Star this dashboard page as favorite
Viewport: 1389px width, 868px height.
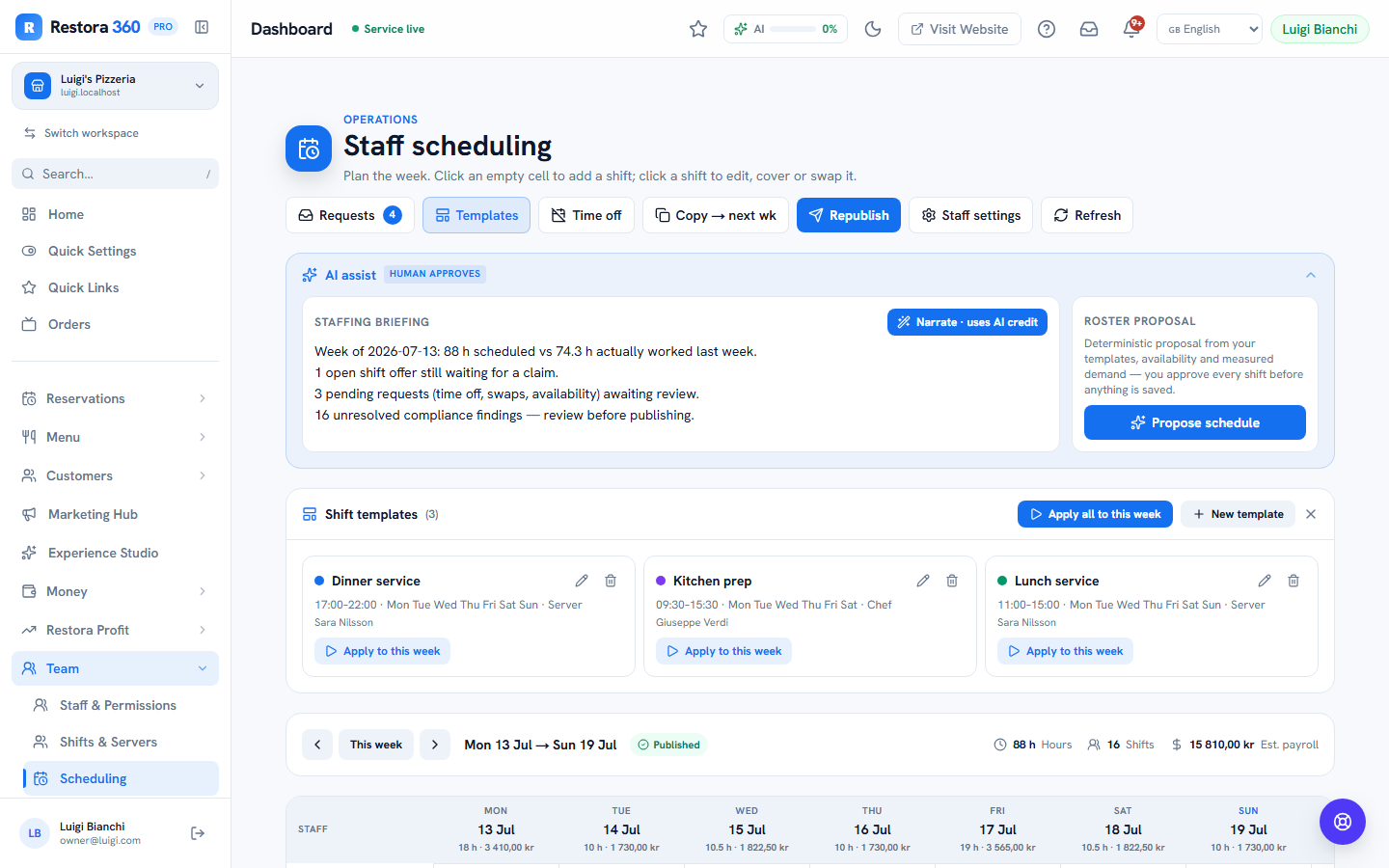point(698,29)
